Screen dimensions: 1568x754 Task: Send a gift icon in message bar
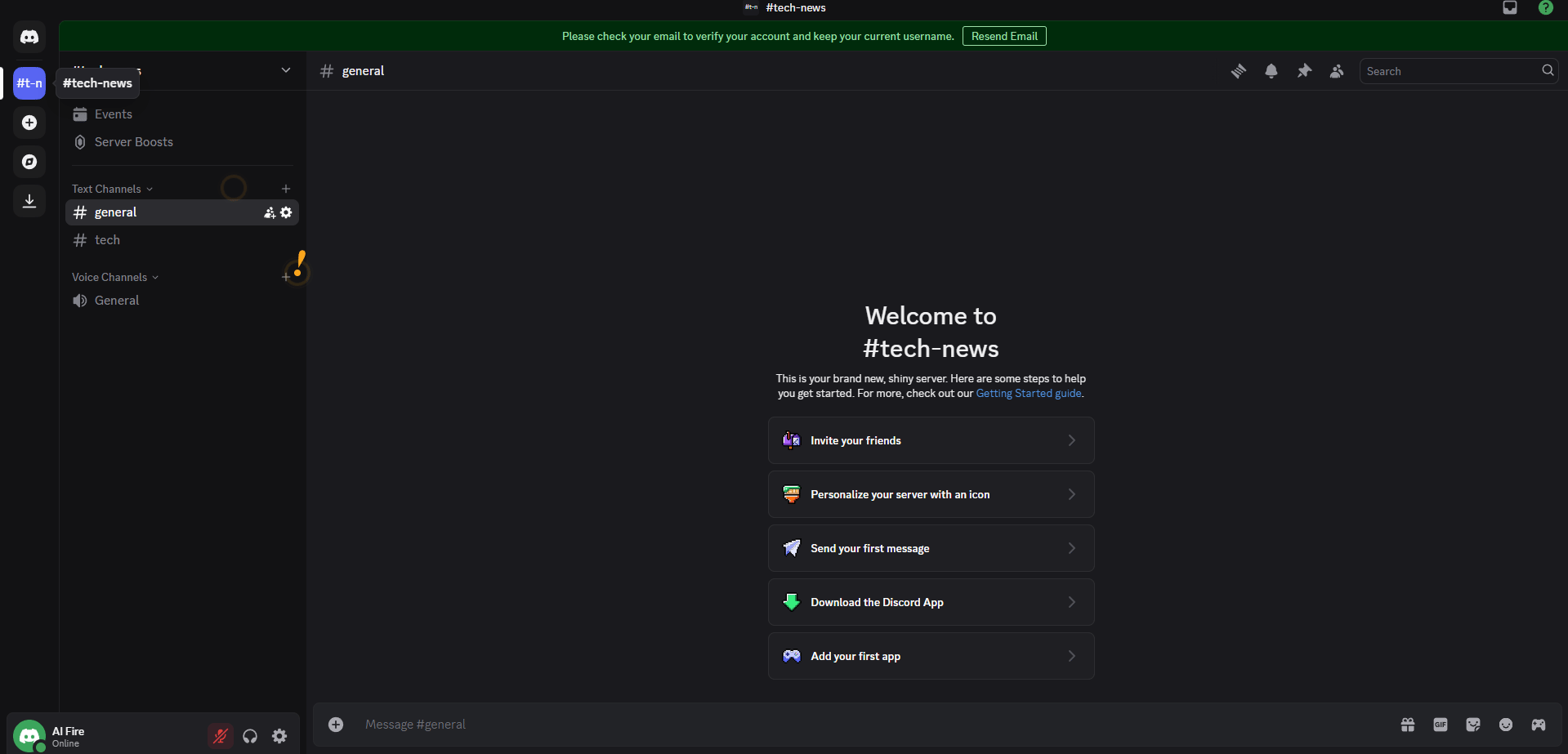tap(1408, 725)
